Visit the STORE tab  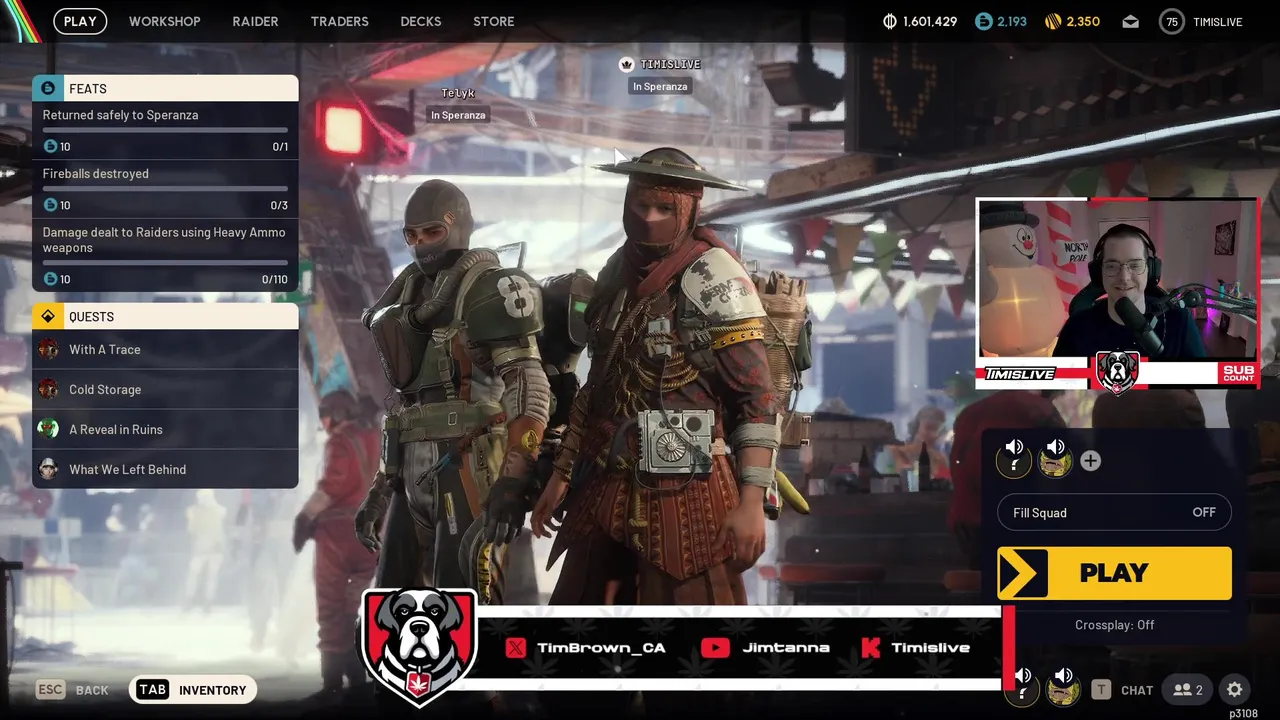pos(494,21)
